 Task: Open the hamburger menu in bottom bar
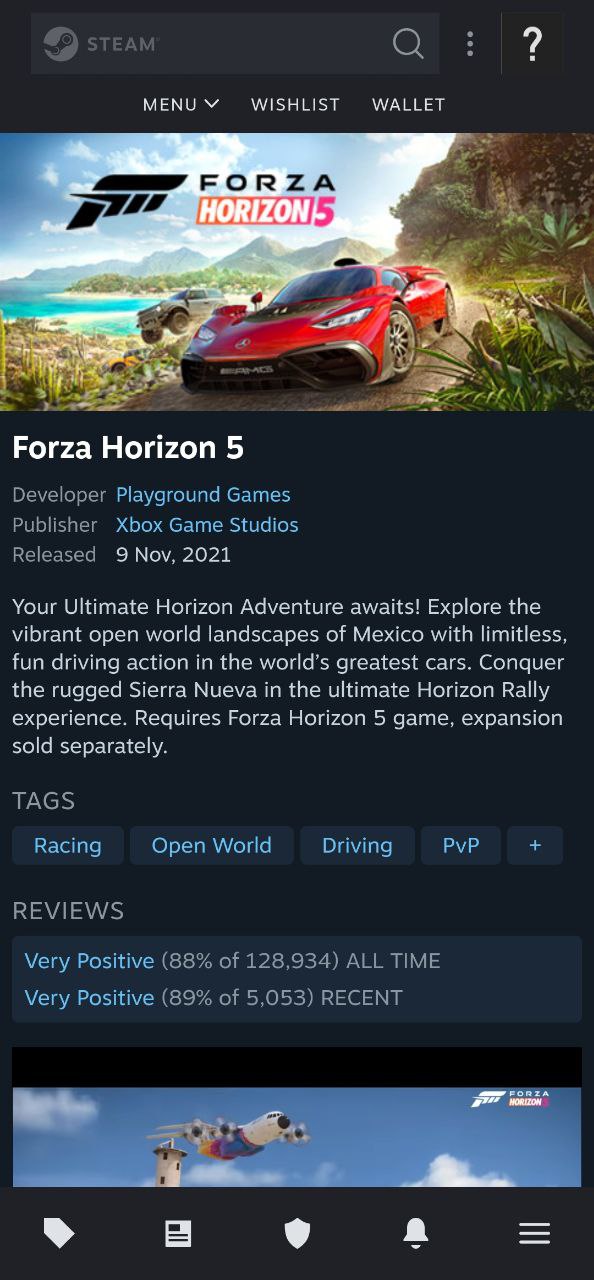pyautogui.click(x=535, y=1234)
